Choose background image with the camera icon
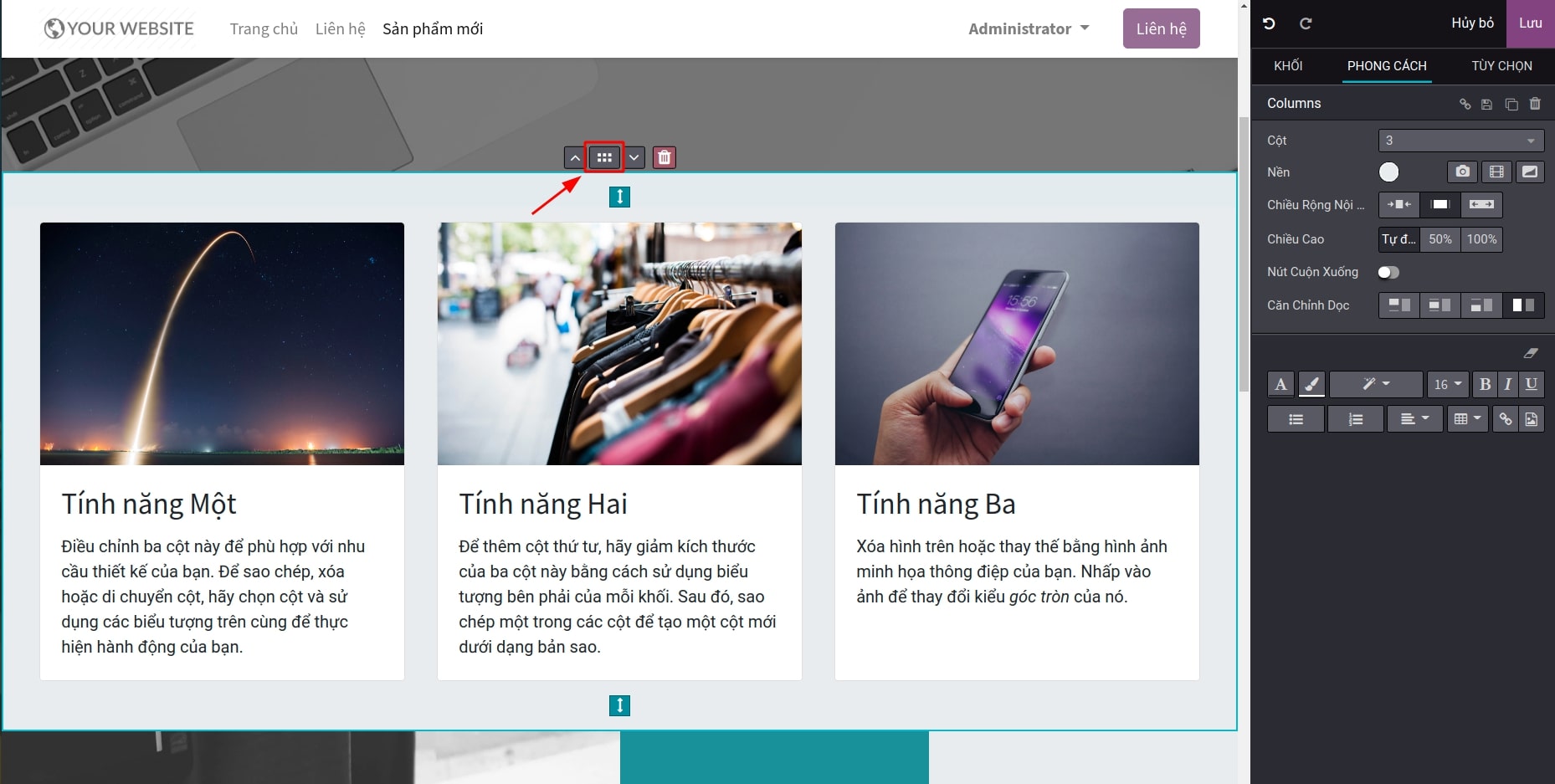 (1462, 172)
